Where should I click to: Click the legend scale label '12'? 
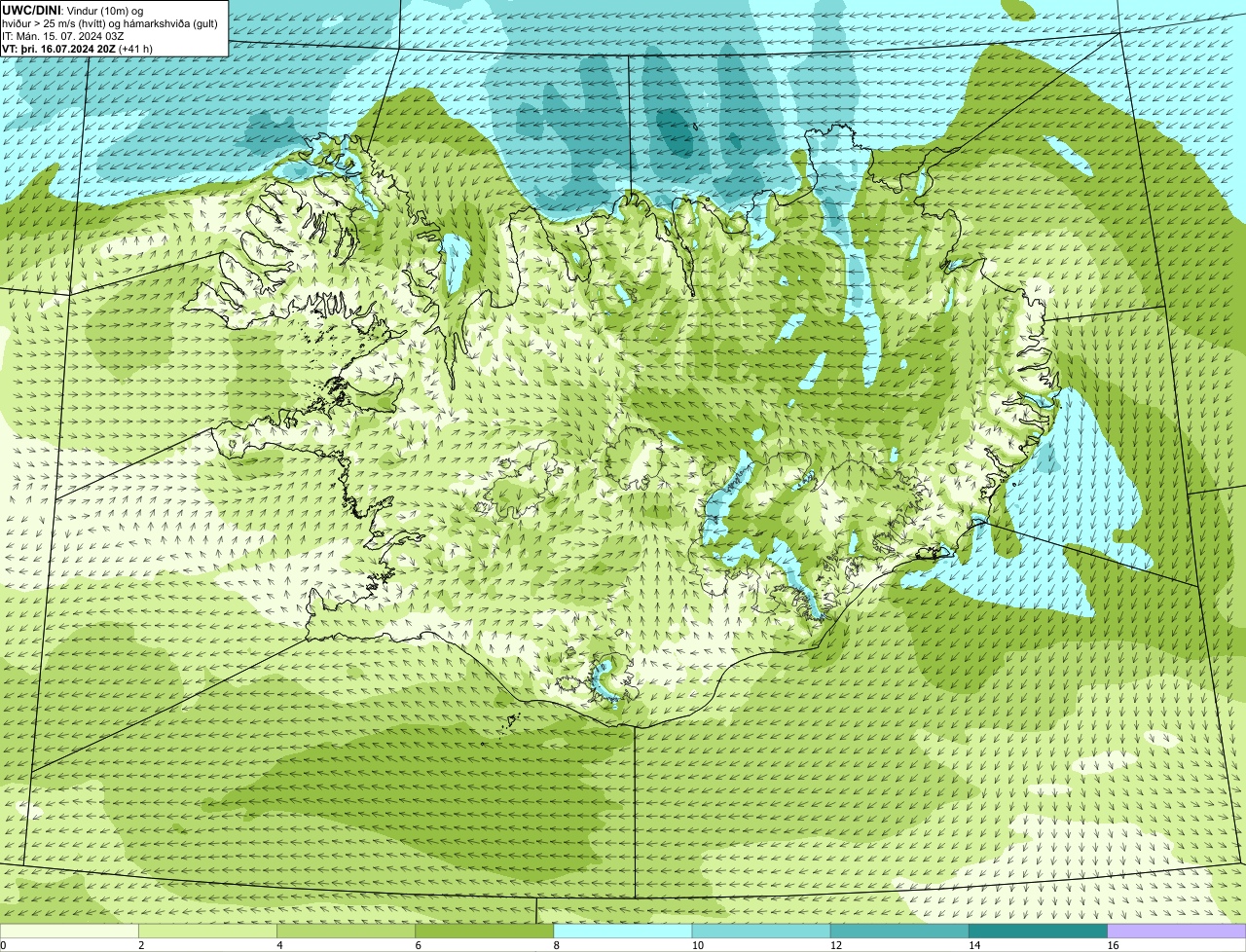pos(835,945)
